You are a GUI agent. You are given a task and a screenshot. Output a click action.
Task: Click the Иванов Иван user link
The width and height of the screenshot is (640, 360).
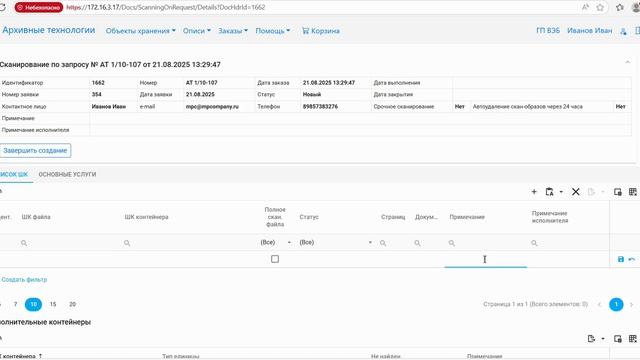pyautogui.click(x=589, y=31)
